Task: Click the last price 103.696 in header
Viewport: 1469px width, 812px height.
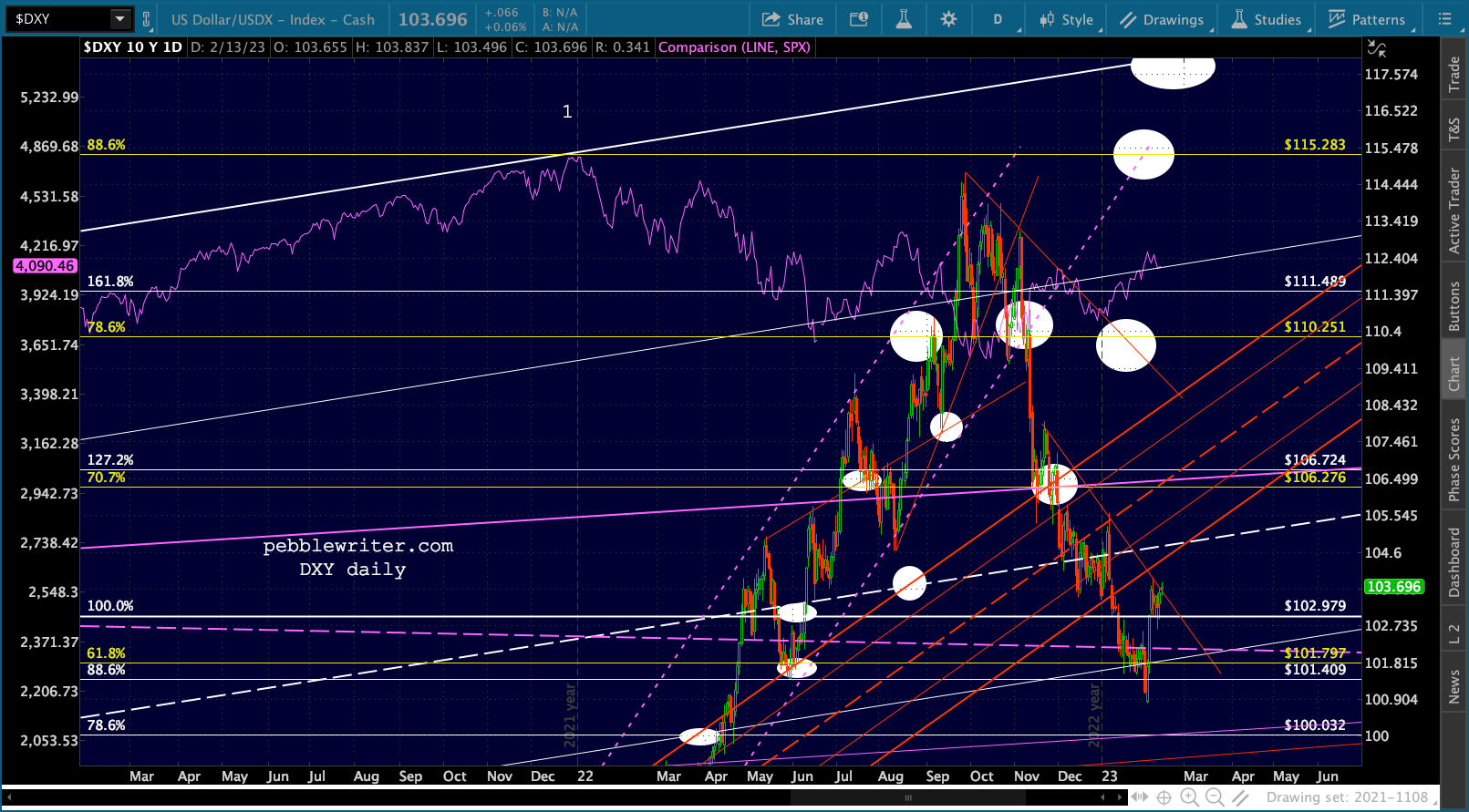Action: (432, 19)
